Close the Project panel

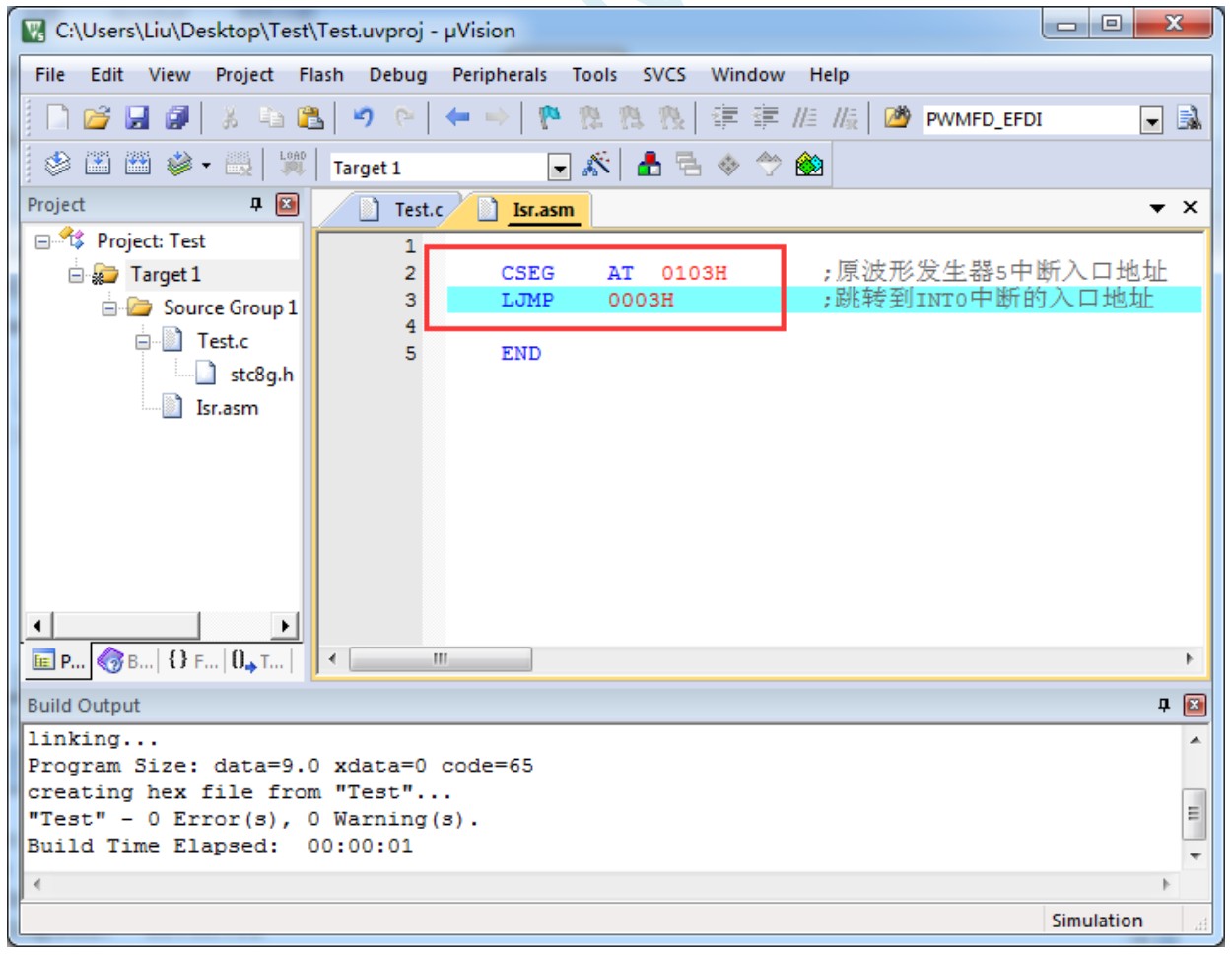click(287, 205)
